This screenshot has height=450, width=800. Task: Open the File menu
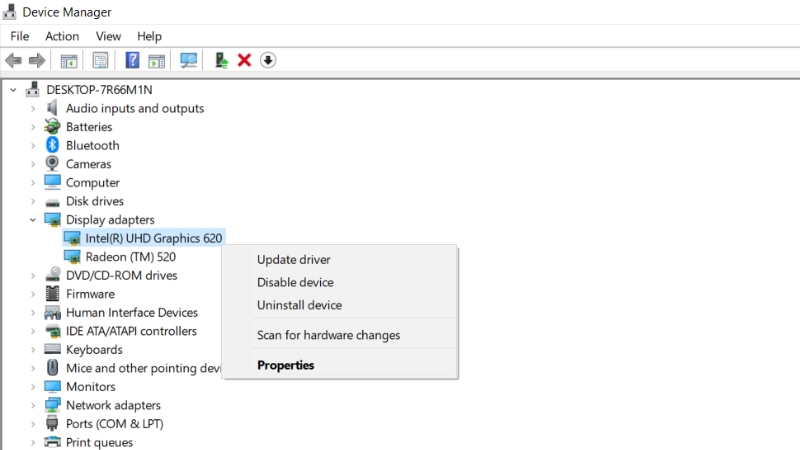20,36
